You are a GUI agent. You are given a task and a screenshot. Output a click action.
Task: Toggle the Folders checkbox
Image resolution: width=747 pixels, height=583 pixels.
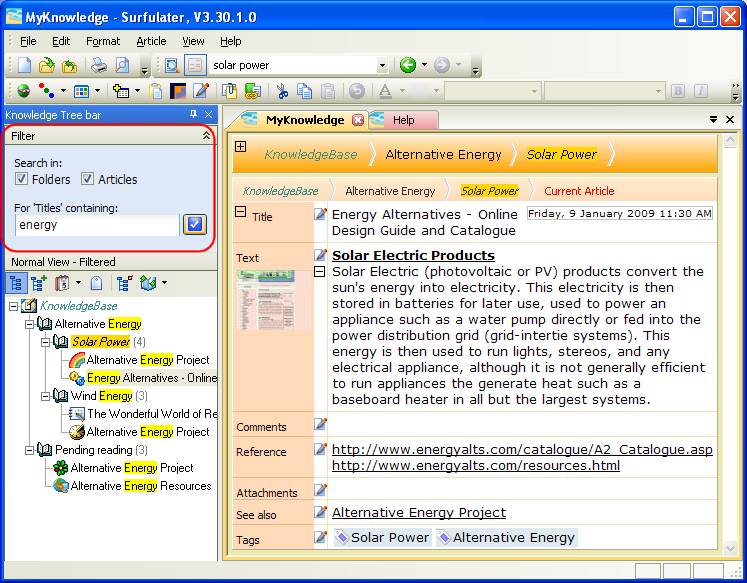[x=21, y=179]
